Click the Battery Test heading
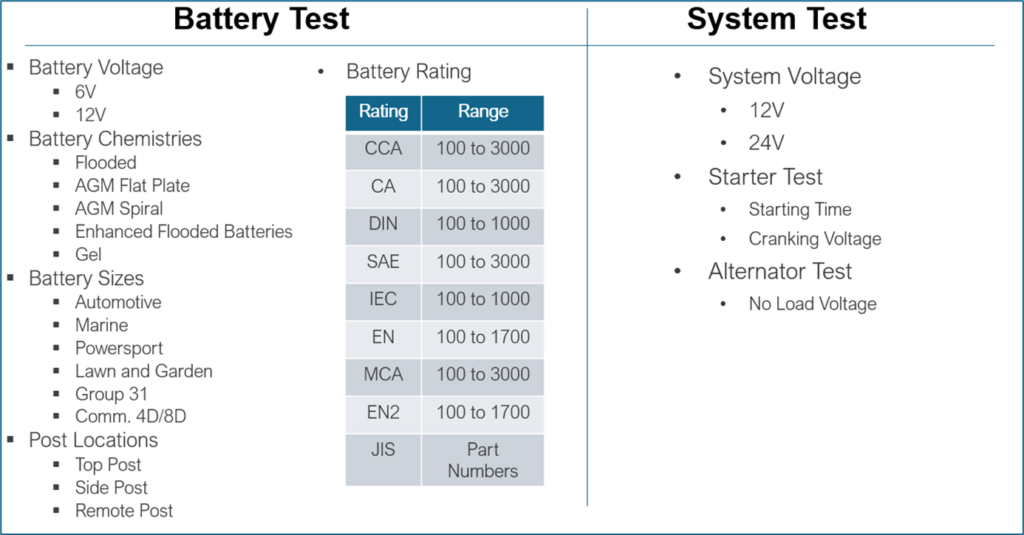The image size is (1024, 535). (262, 19)
